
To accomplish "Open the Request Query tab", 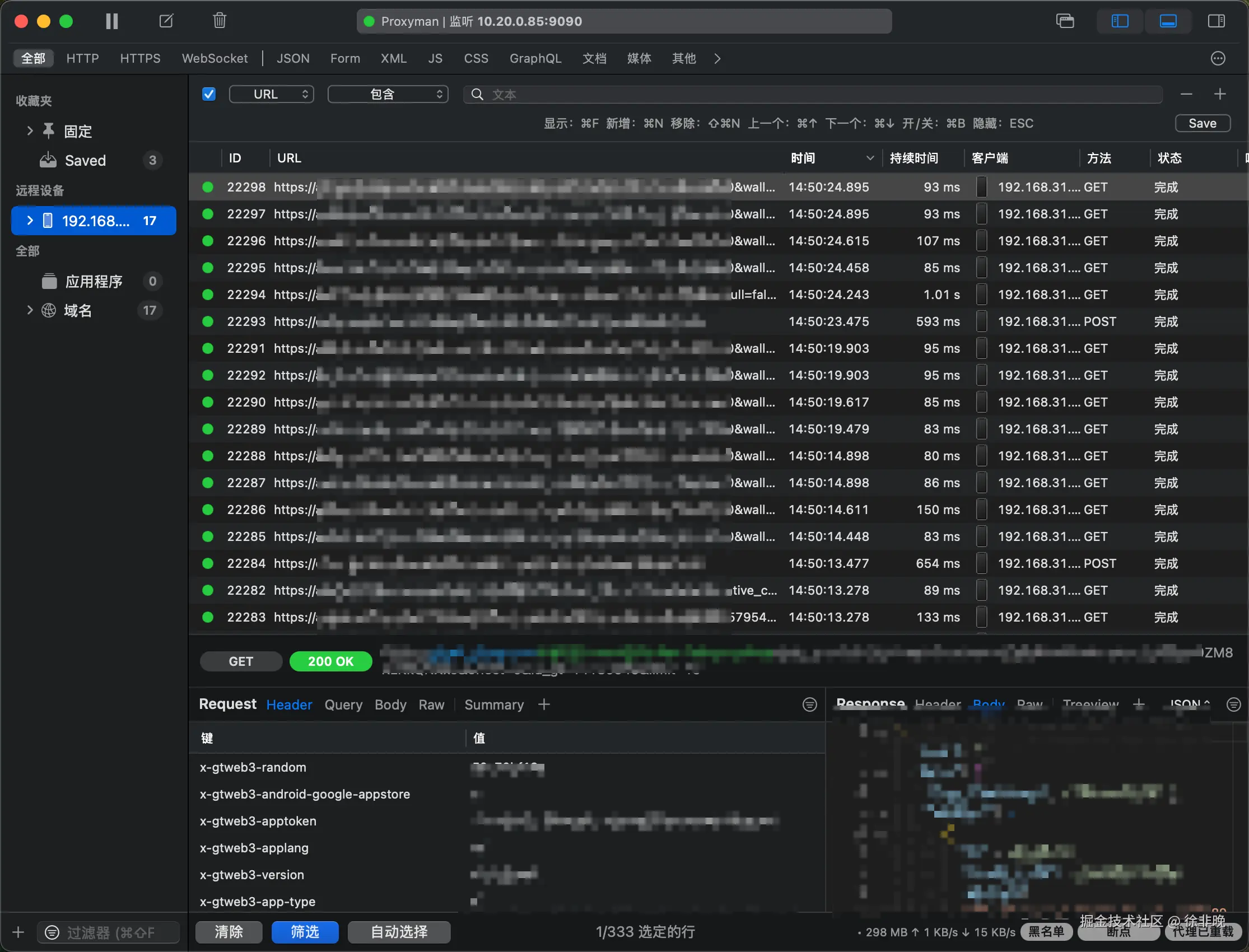I will coord(343,704).
